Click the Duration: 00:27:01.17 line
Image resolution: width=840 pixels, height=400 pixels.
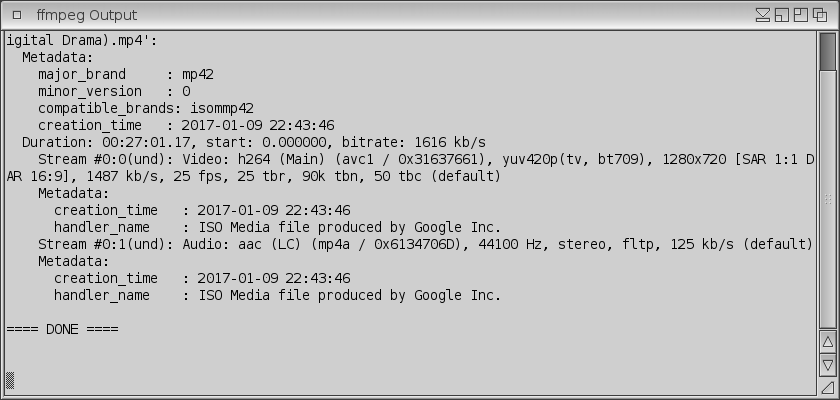click(x=254, y=142)
